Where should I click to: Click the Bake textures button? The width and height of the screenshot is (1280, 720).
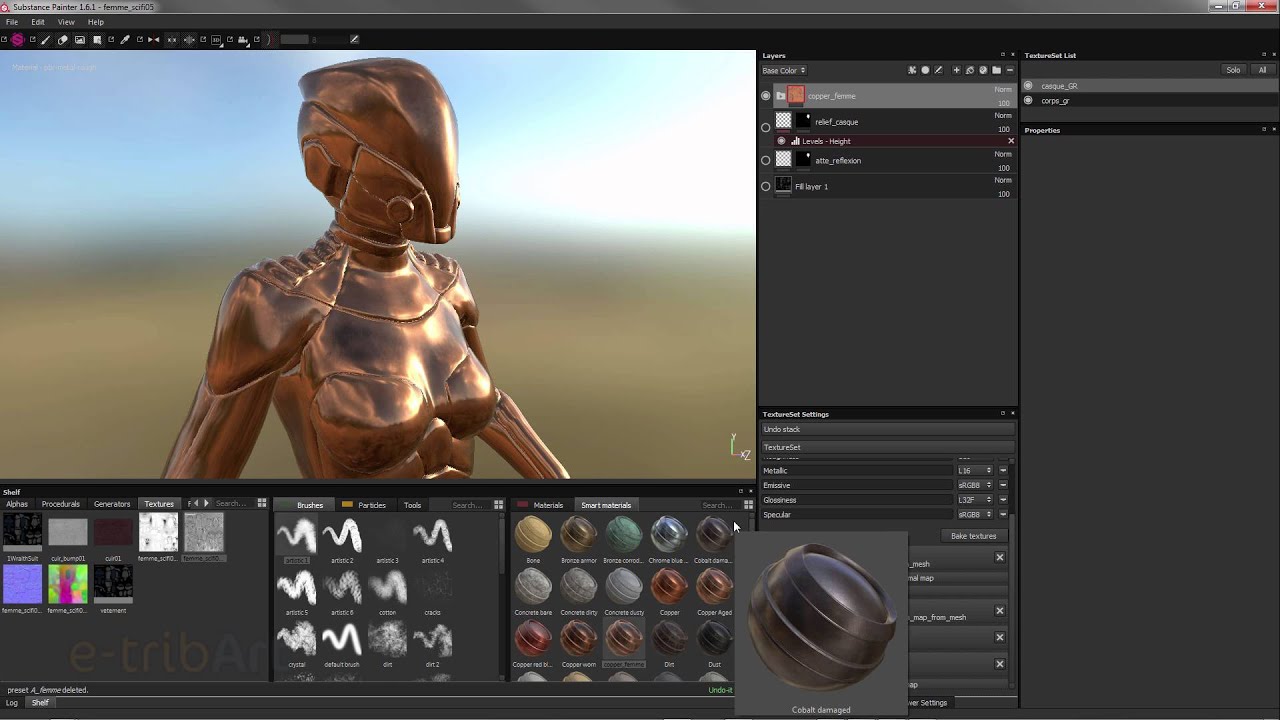(973, 536)
